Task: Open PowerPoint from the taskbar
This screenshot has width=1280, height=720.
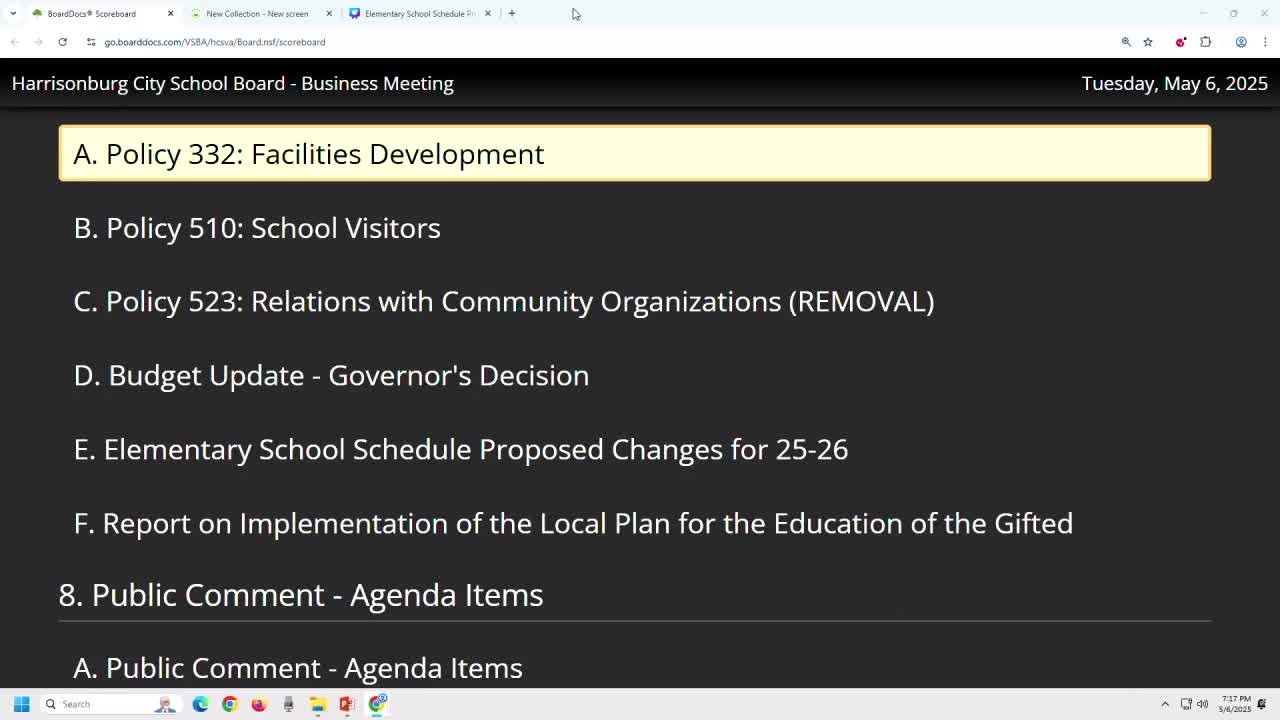Action: (347, 704)
